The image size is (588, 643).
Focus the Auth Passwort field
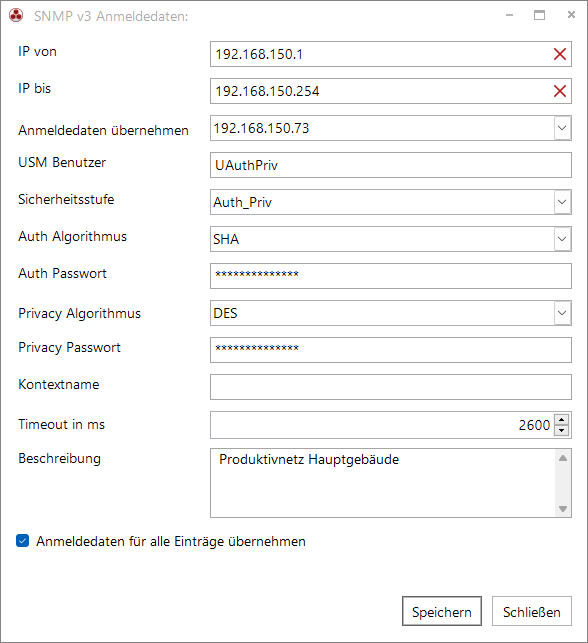click(x=391, y=276)
